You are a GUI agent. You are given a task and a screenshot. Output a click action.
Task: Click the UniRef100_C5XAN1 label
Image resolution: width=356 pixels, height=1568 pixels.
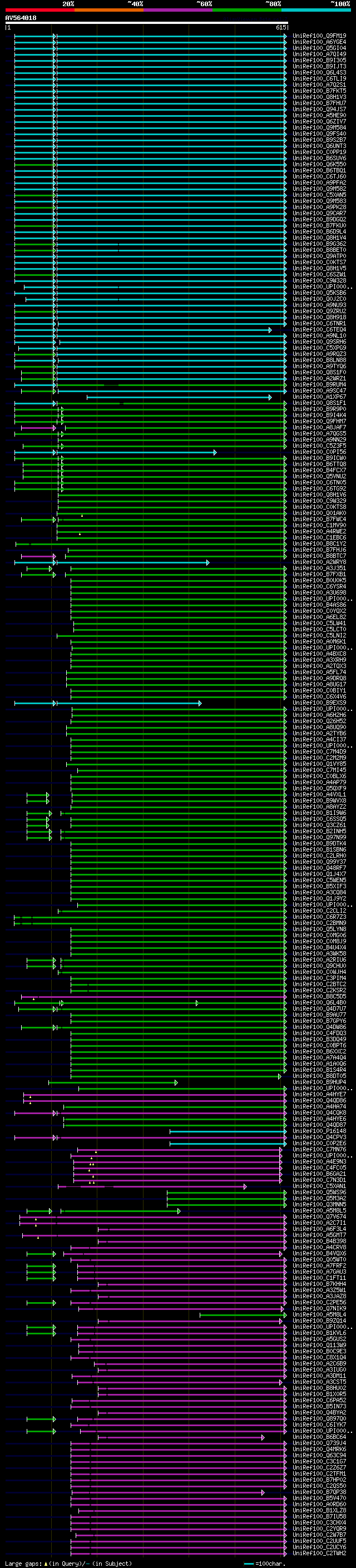click(319, 1186)
